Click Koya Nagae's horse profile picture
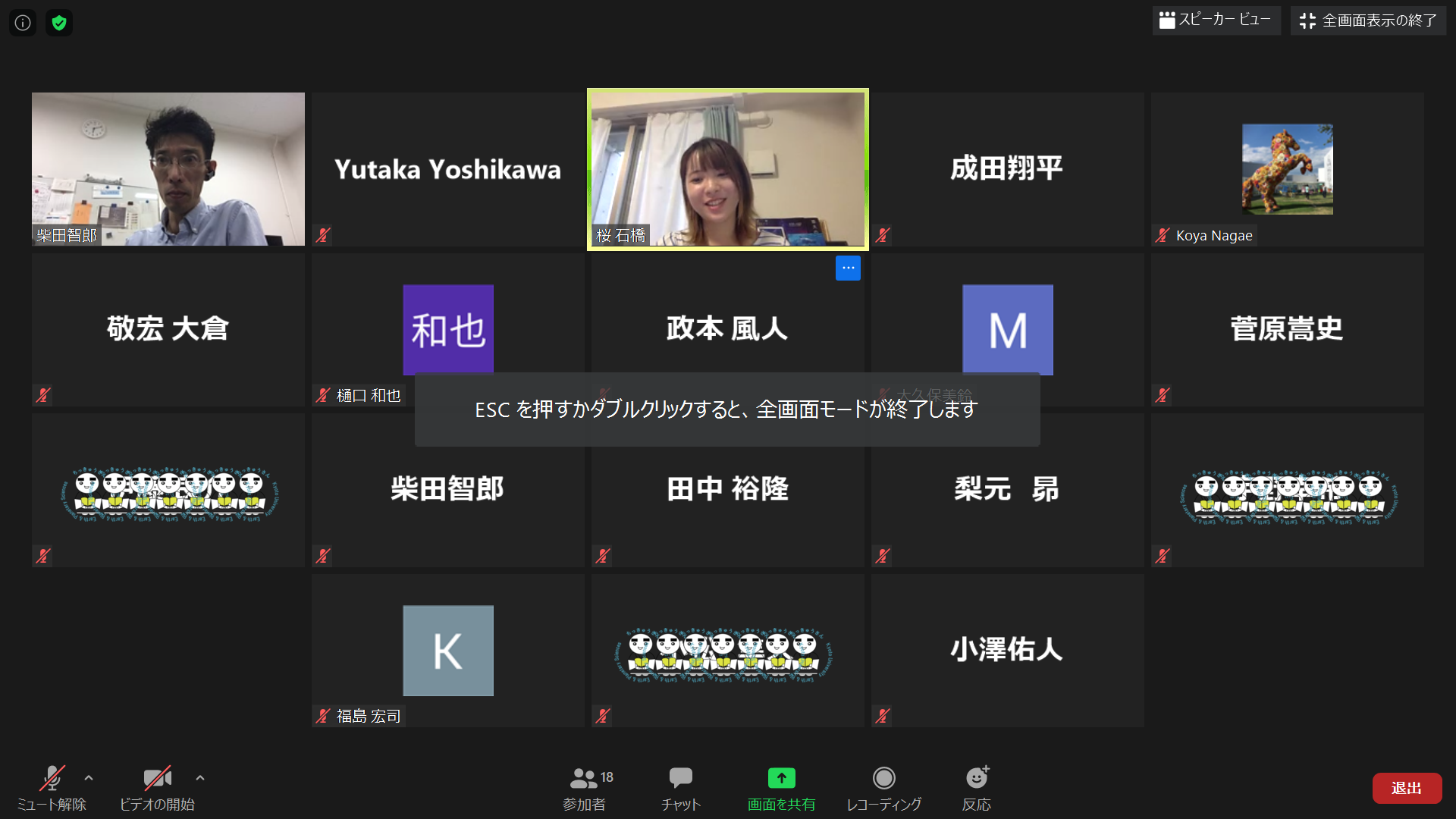Image resolution: width=1456 pixels, height=819 pixels. click(x=1287, y=169)
